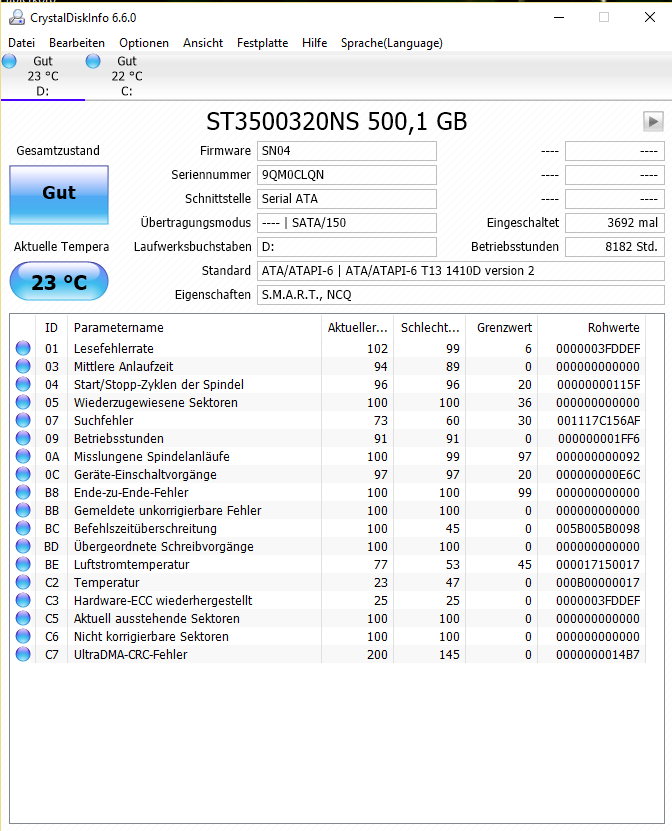This screenshot has height=831, width=672.
Task: Click the Eigenschaften field S.M.A.R.T., NCQ
Action: point(461,295)
